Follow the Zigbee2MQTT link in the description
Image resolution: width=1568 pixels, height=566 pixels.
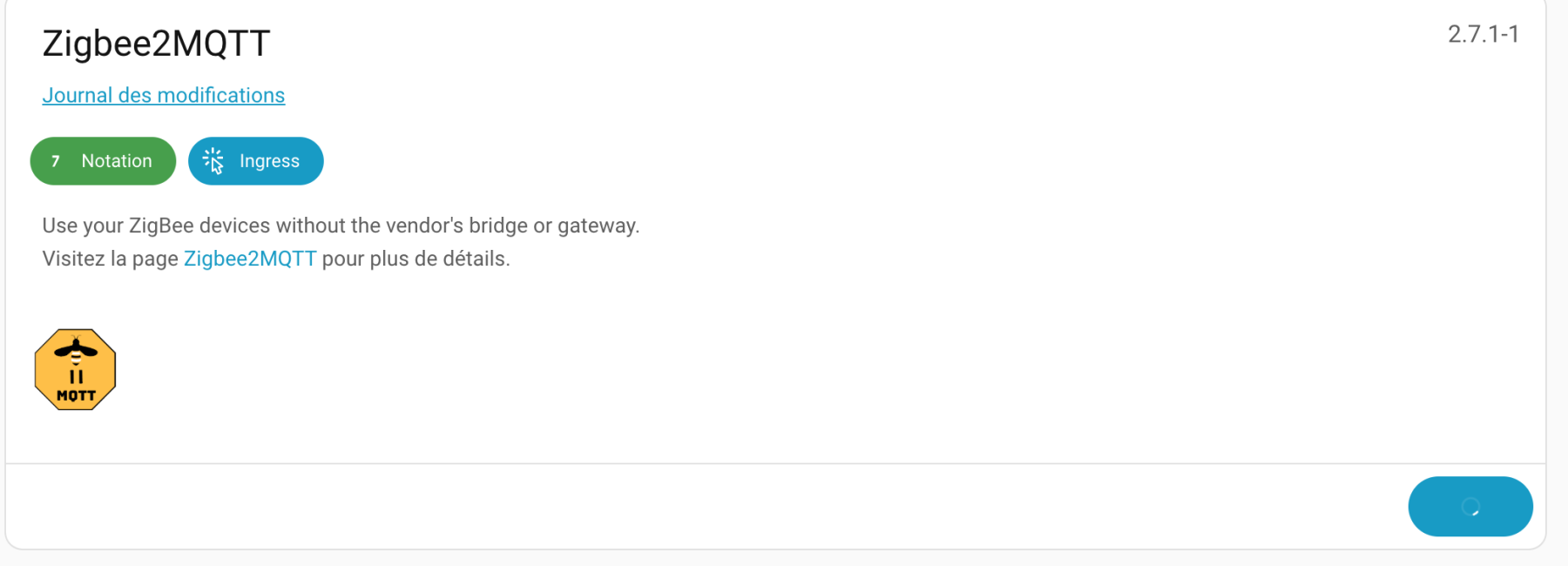[x=250, y=259]
